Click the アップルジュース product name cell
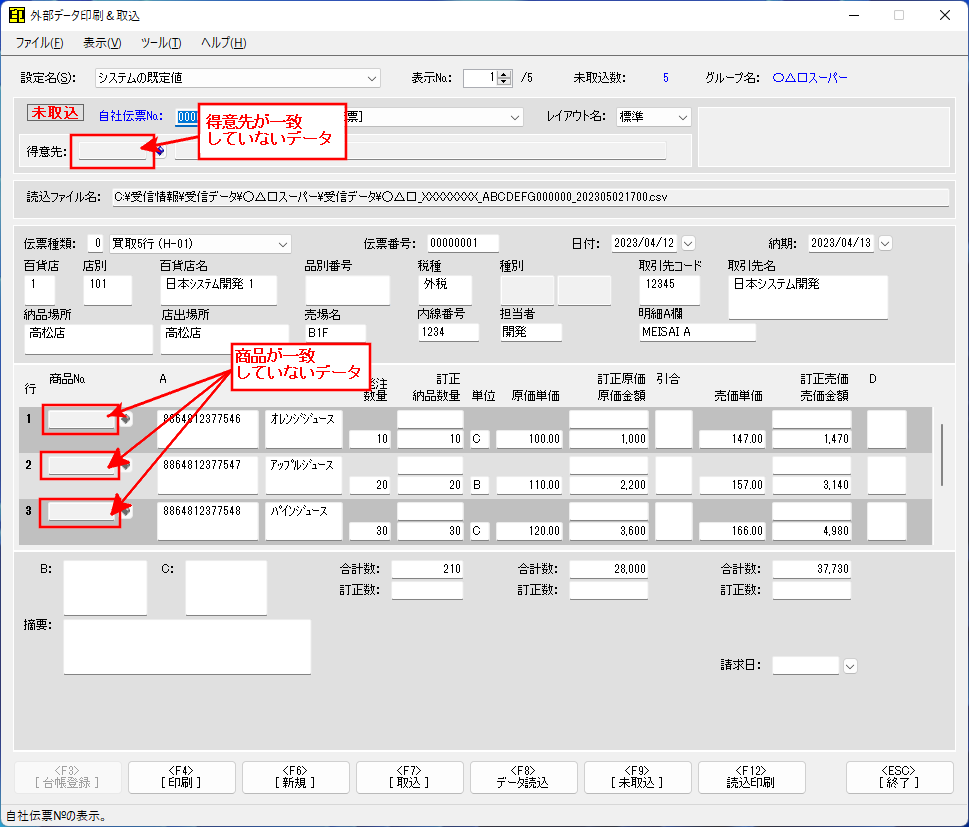 point(303,475)
